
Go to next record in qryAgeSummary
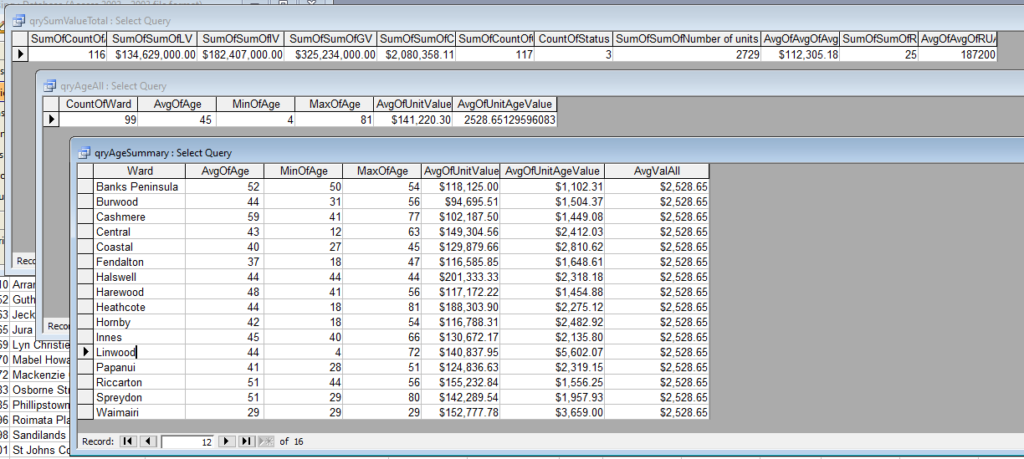click(226, 441)
